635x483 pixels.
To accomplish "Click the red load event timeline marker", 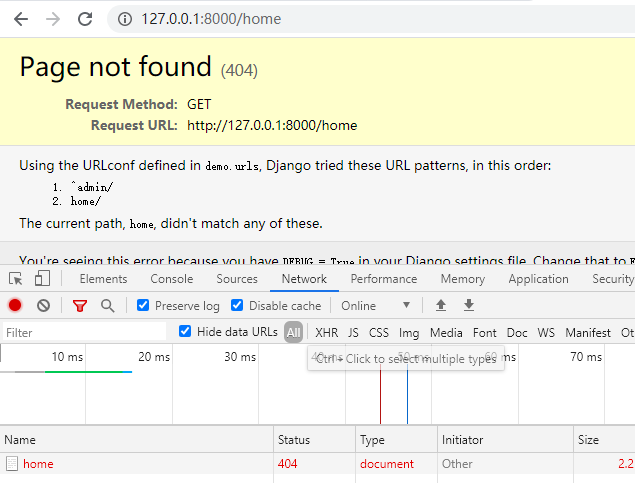I will click(380, 395).
